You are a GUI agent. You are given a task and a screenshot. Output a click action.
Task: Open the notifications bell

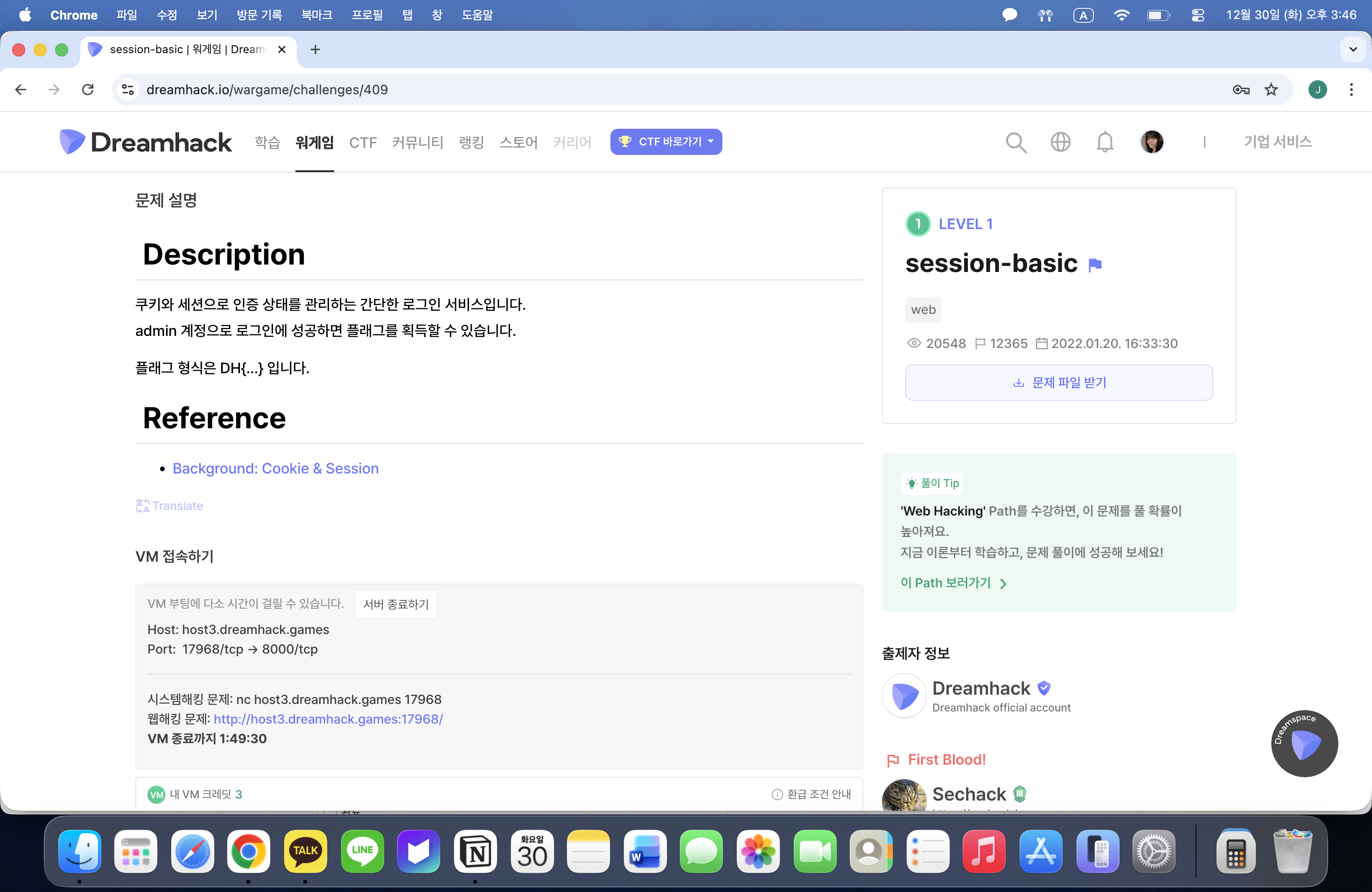coord(1105,142)
